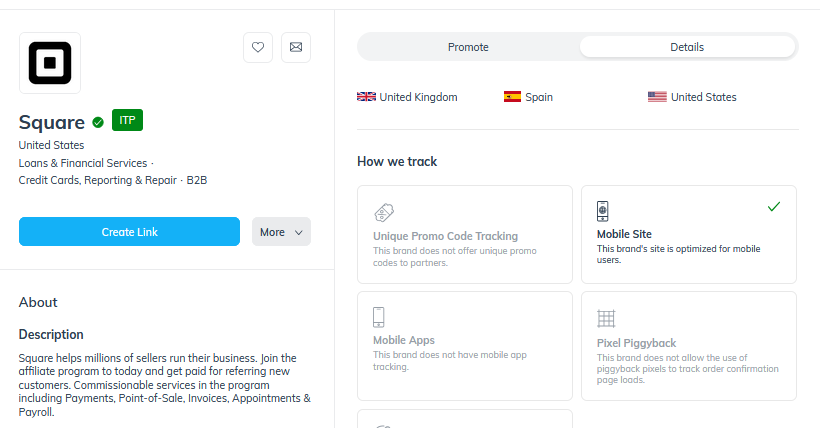Click the Create Link button

129,232
